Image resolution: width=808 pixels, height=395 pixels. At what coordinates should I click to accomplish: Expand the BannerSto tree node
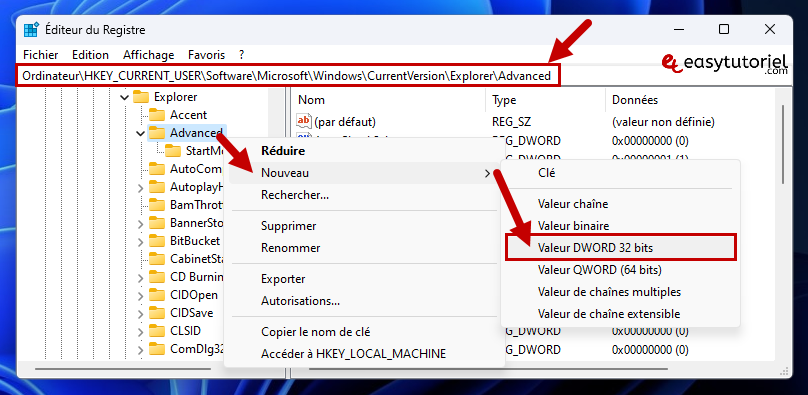click(x=140, y=224)
